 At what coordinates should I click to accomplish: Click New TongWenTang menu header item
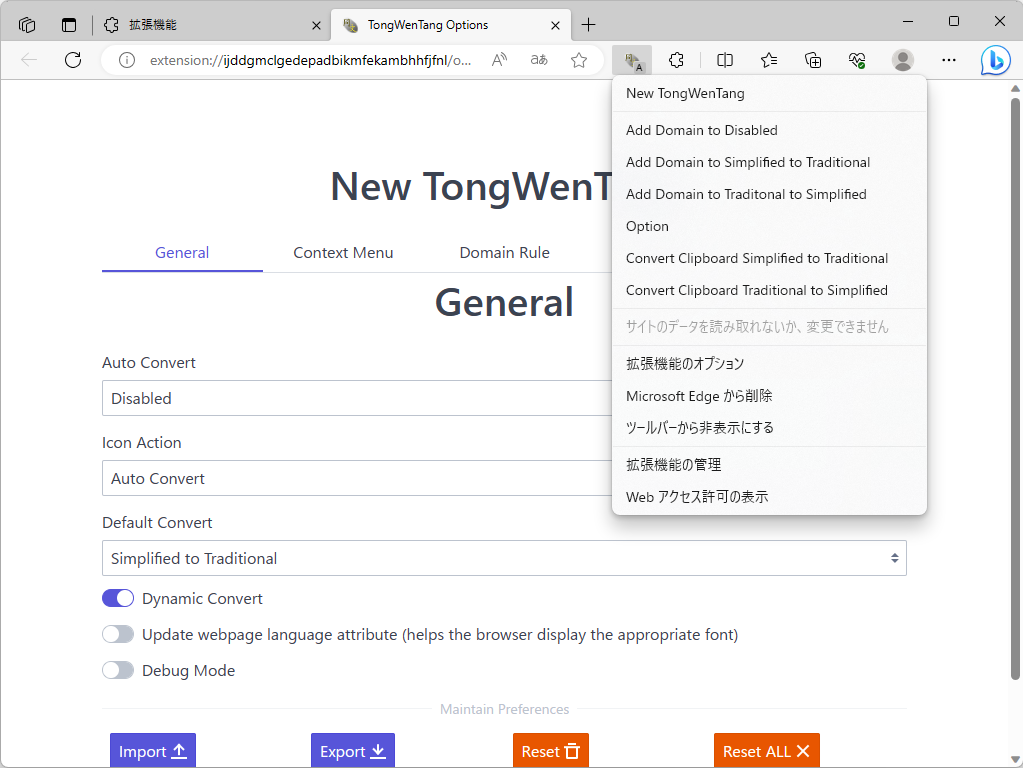(769, 93)
